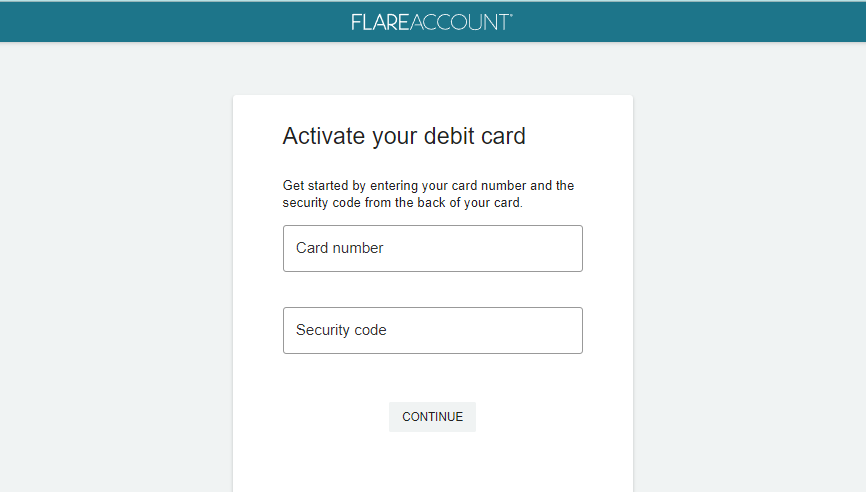Click the trademark symbol beside the logo
Viewport: 866px width, 492px height.
511,17
